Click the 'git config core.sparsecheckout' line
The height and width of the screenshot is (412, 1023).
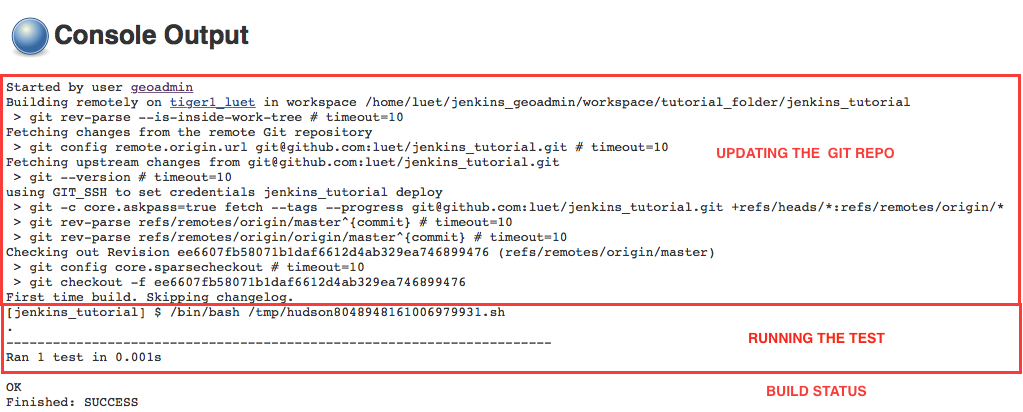coord(188,268)
